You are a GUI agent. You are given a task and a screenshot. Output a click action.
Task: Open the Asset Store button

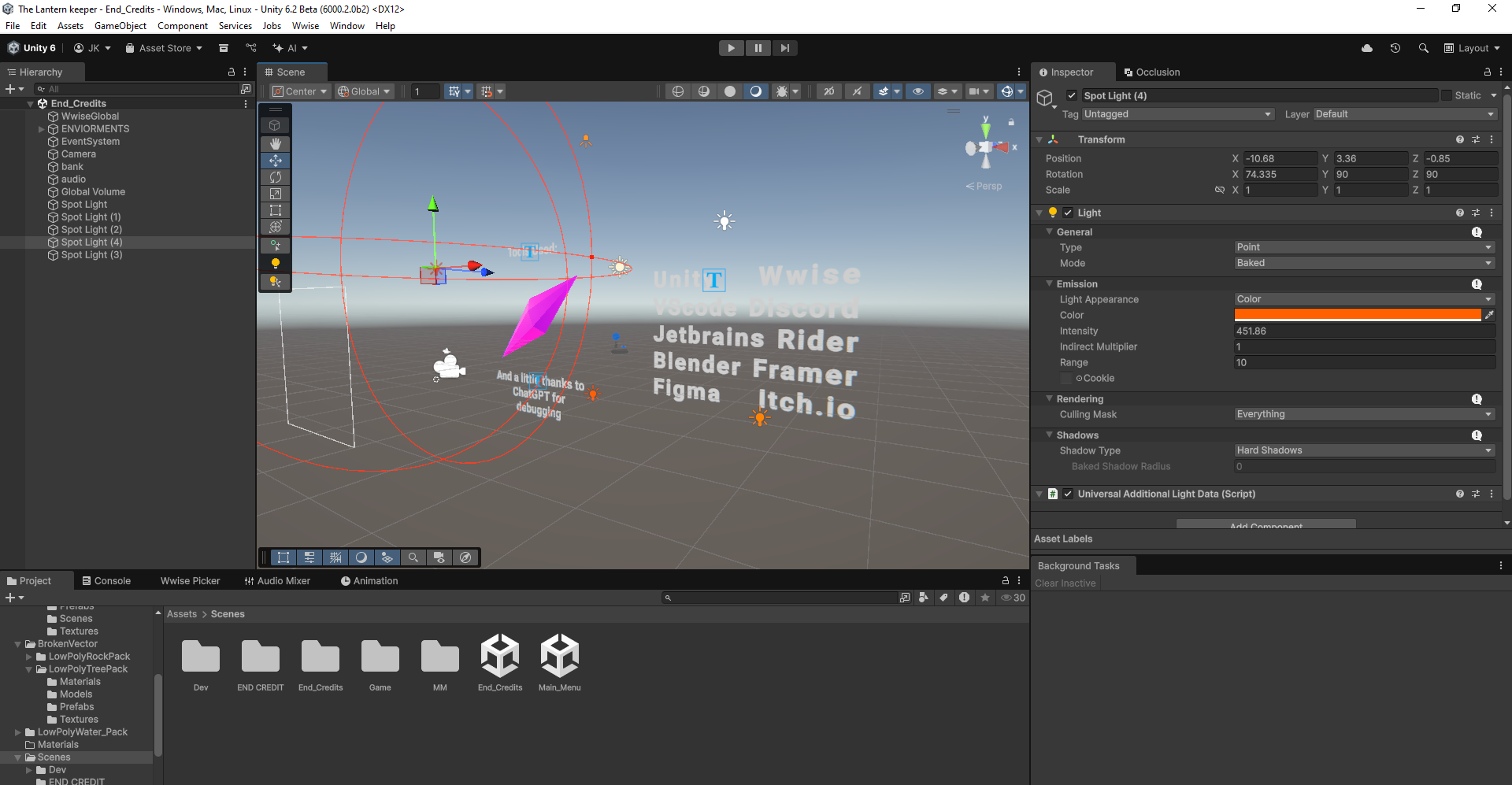pos(164,48)
